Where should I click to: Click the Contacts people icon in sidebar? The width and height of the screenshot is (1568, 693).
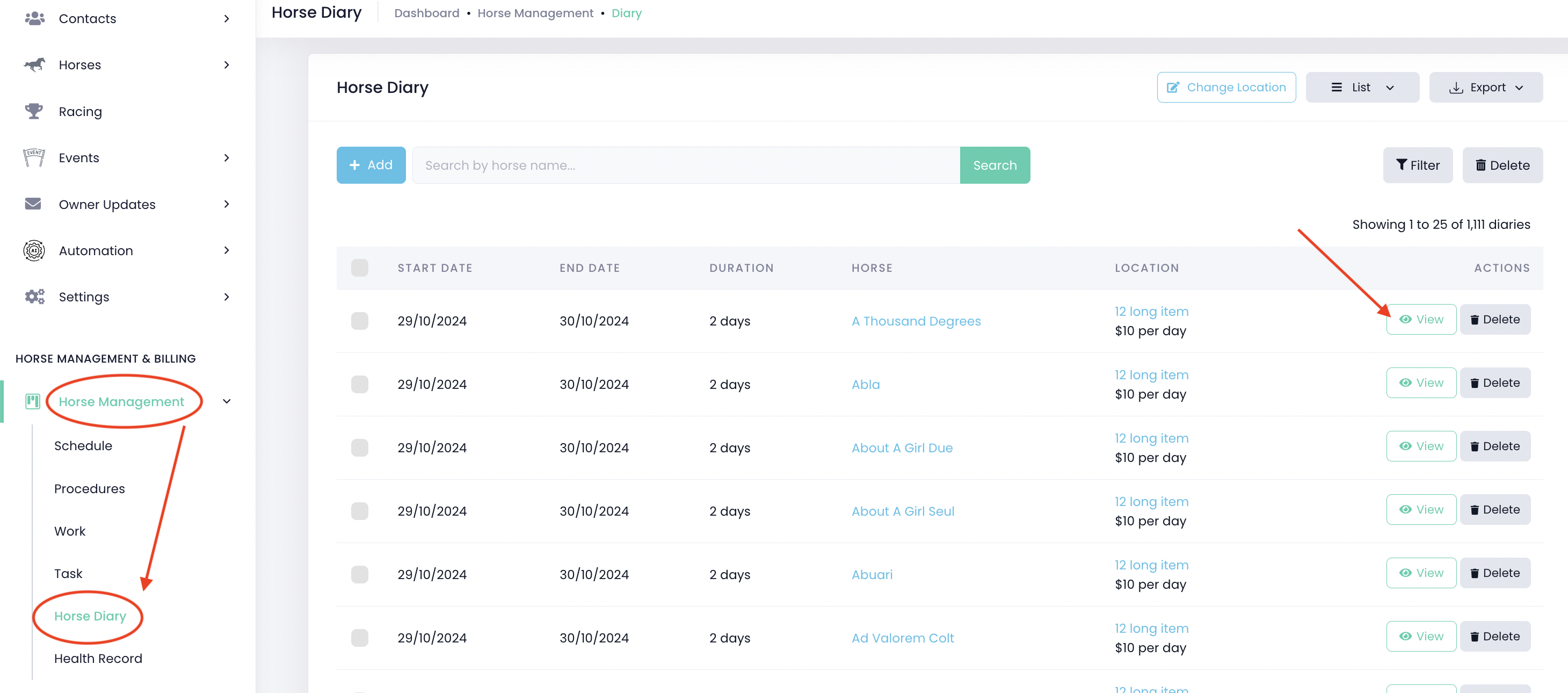click(34, 18)
